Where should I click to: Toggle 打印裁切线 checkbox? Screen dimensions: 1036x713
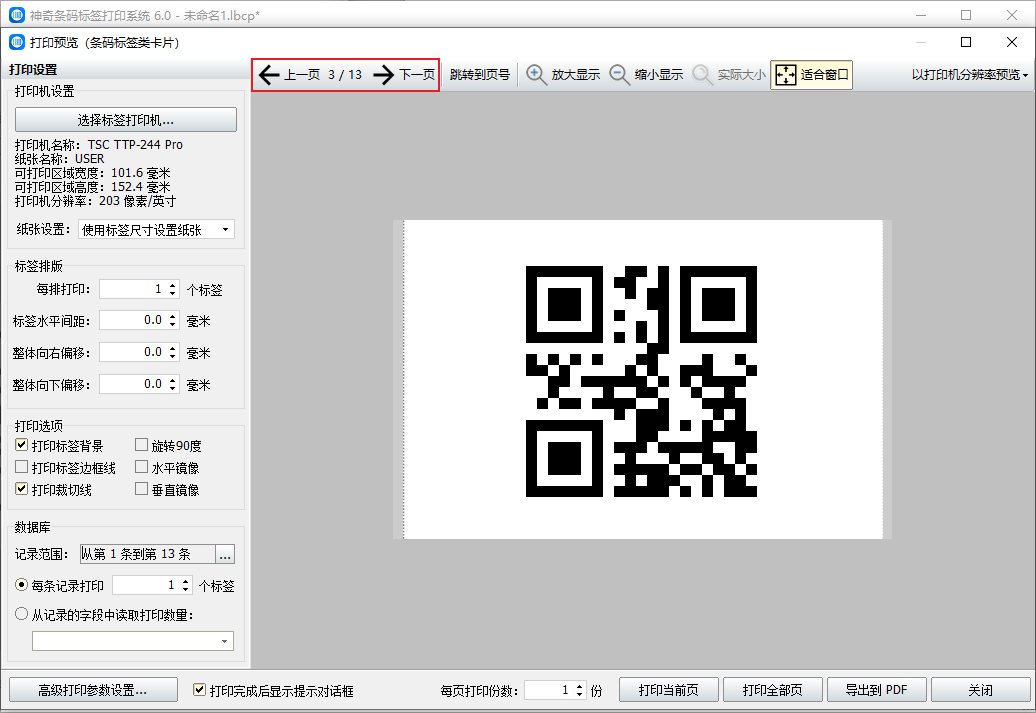[22, 489]
